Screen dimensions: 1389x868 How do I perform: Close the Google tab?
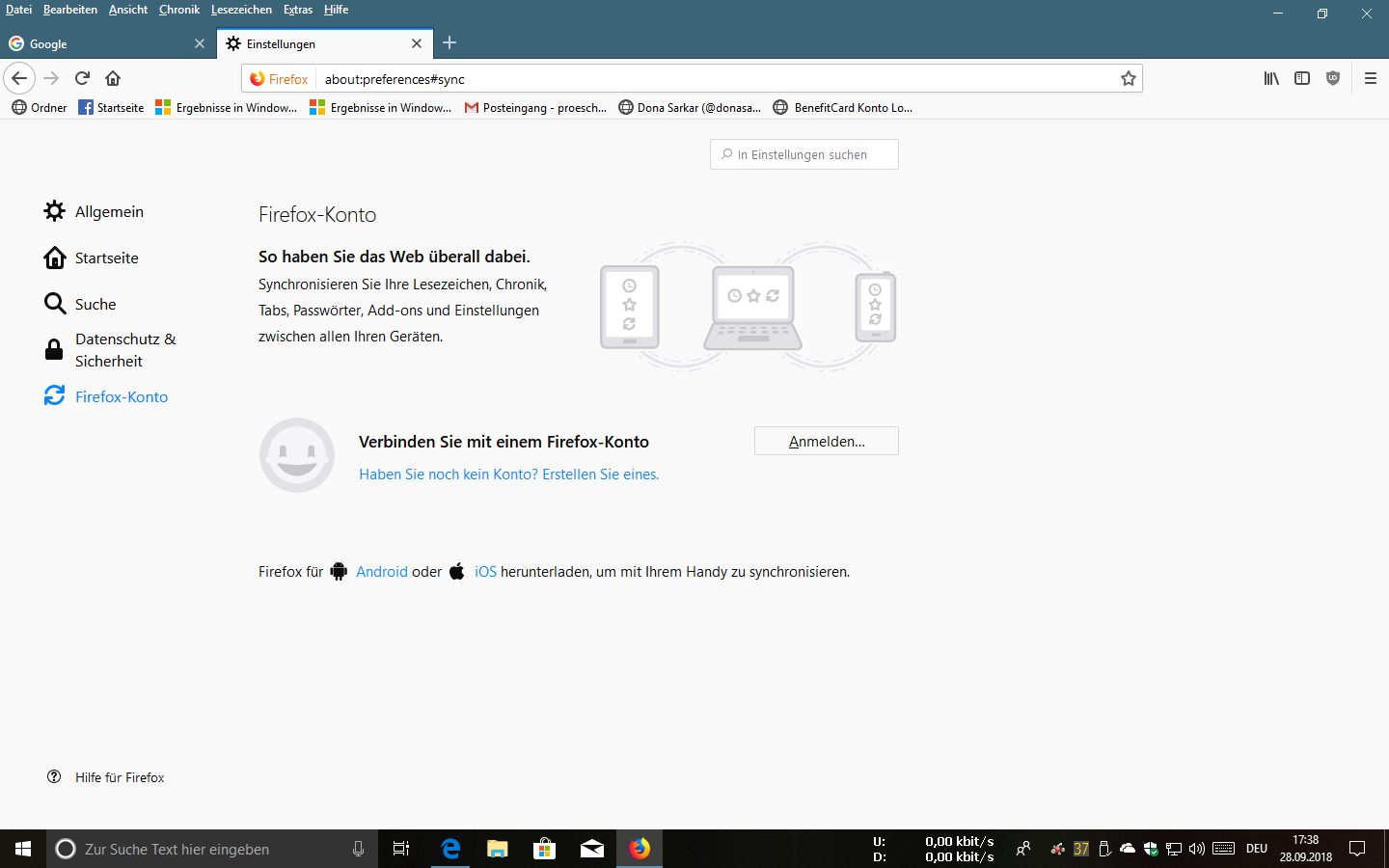point(200,43)
